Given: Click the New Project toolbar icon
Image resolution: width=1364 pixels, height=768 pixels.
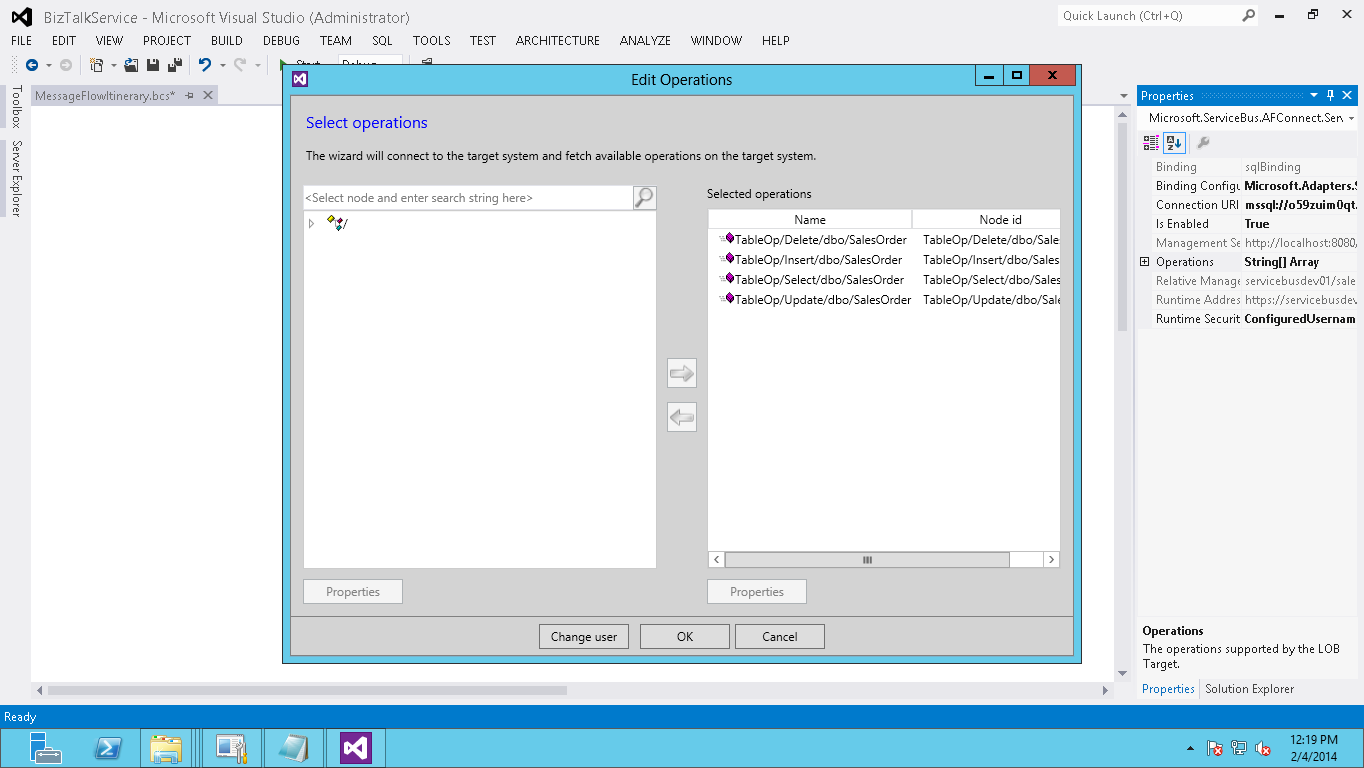Looking at the screenshot, I should [x=96, y=65].
